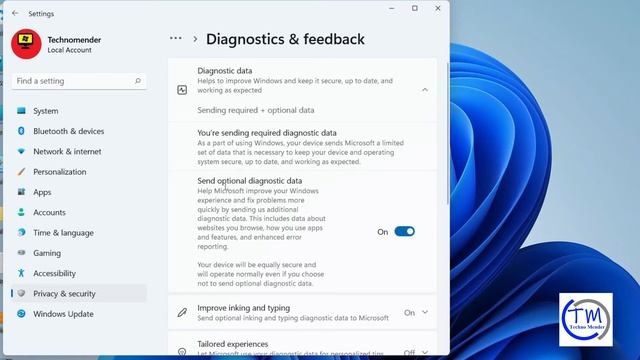
Task: Turn off Send optional diagnostic data toggle
Action: 404,231
